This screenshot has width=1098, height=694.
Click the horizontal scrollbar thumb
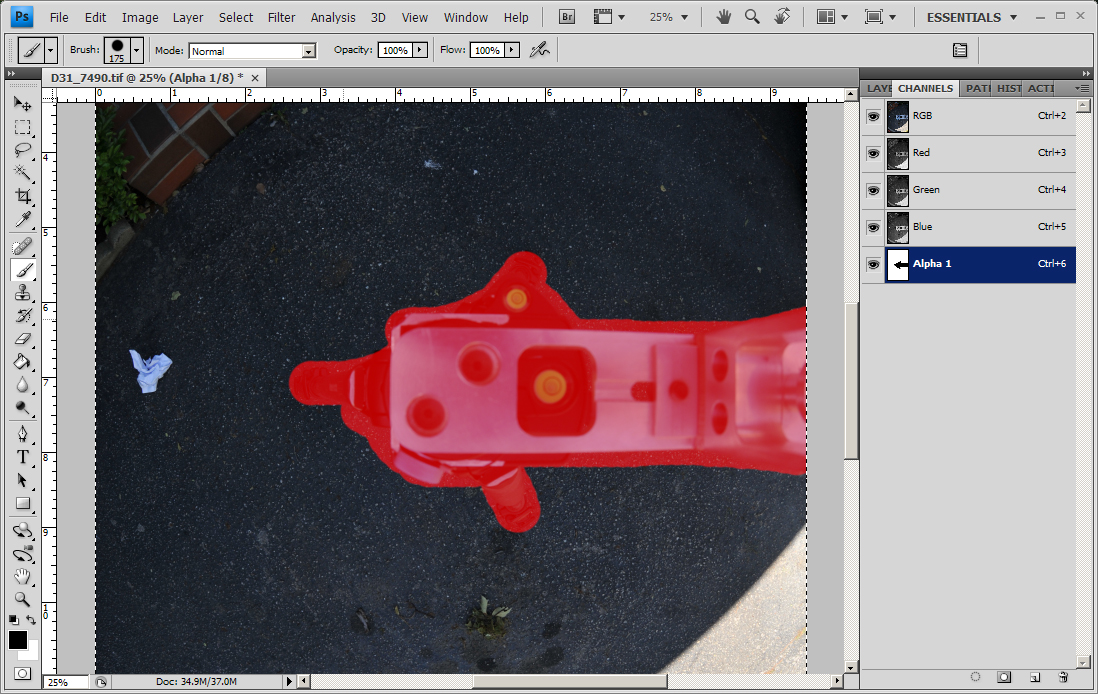[570, 681]
